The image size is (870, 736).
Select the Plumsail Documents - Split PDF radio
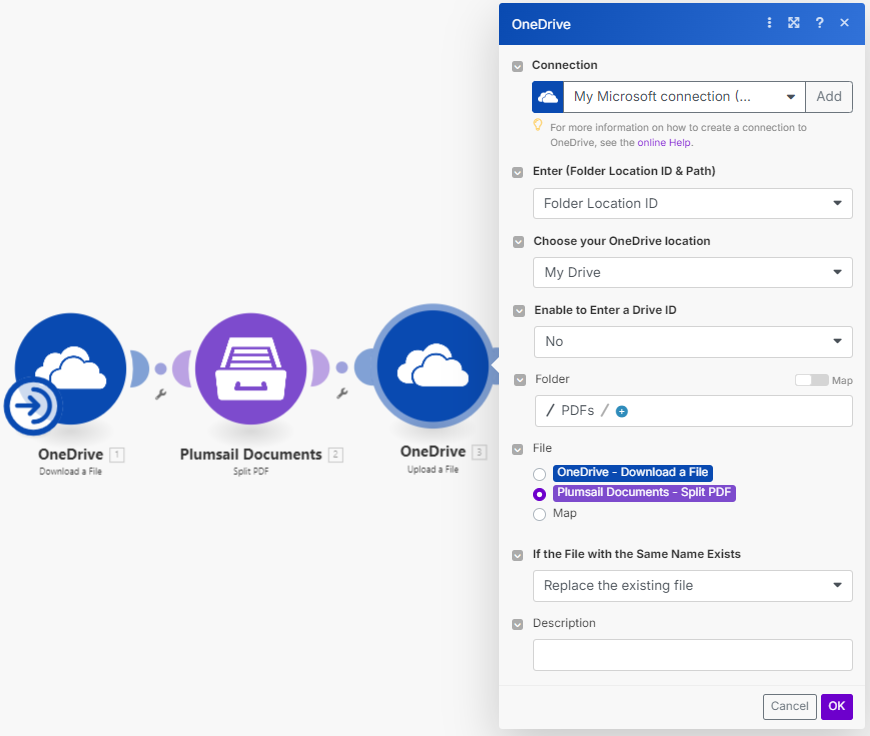click(539, 494)
